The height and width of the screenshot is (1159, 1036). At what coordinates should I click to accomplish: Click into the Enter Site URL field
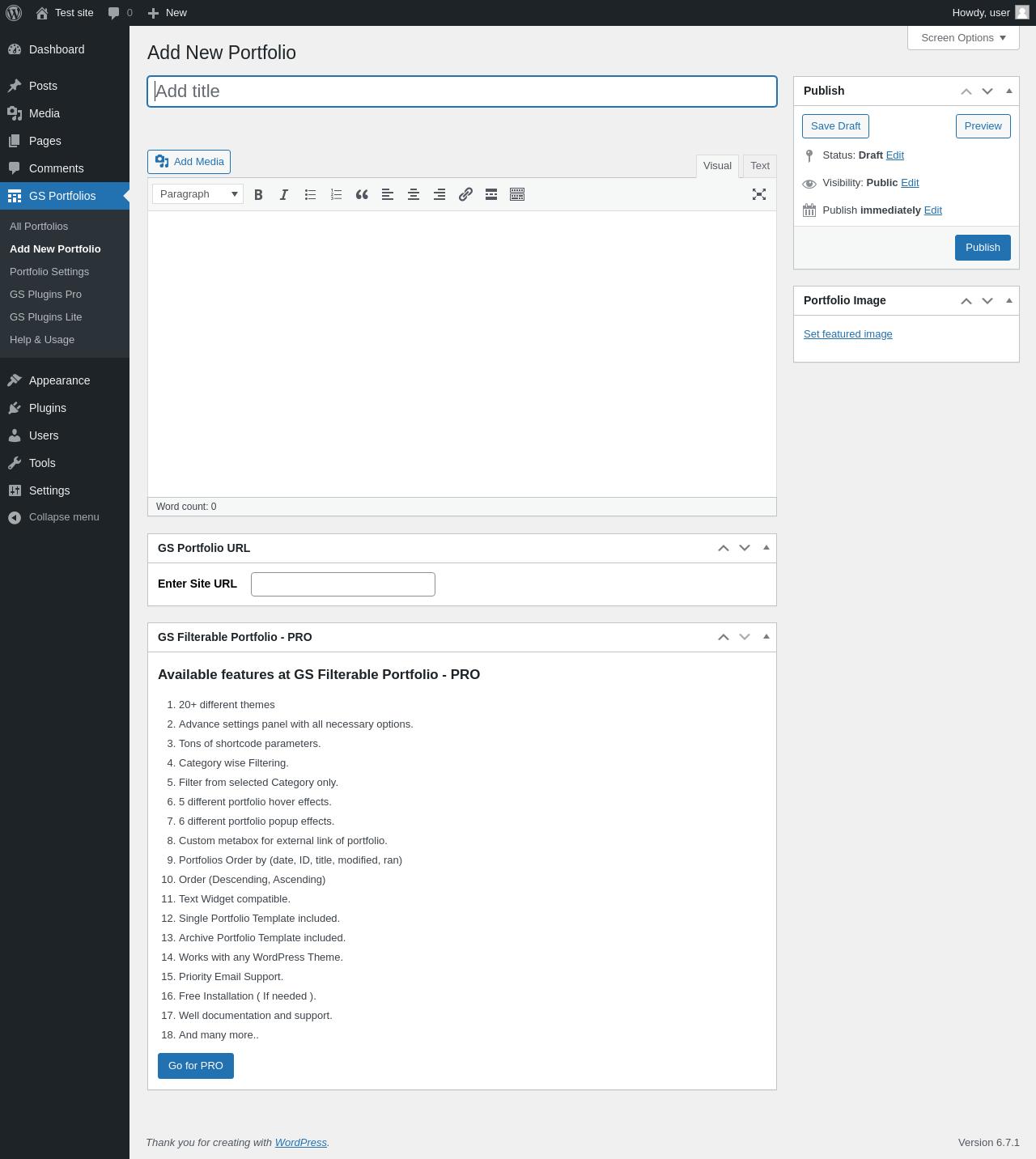343,584
